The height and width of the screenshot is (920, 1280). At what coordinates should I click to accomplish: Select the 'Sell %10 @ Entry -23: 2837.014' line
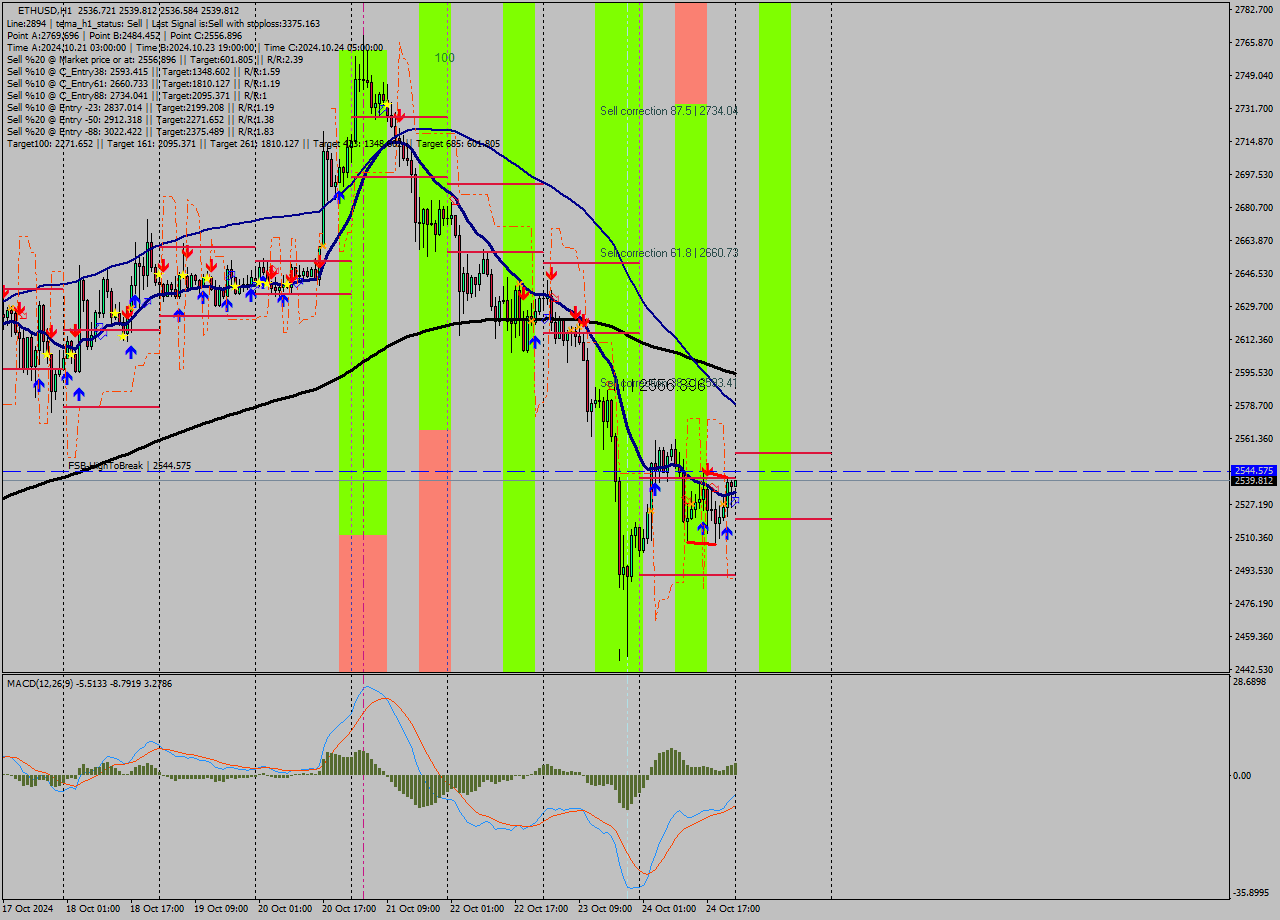[140, 107]
